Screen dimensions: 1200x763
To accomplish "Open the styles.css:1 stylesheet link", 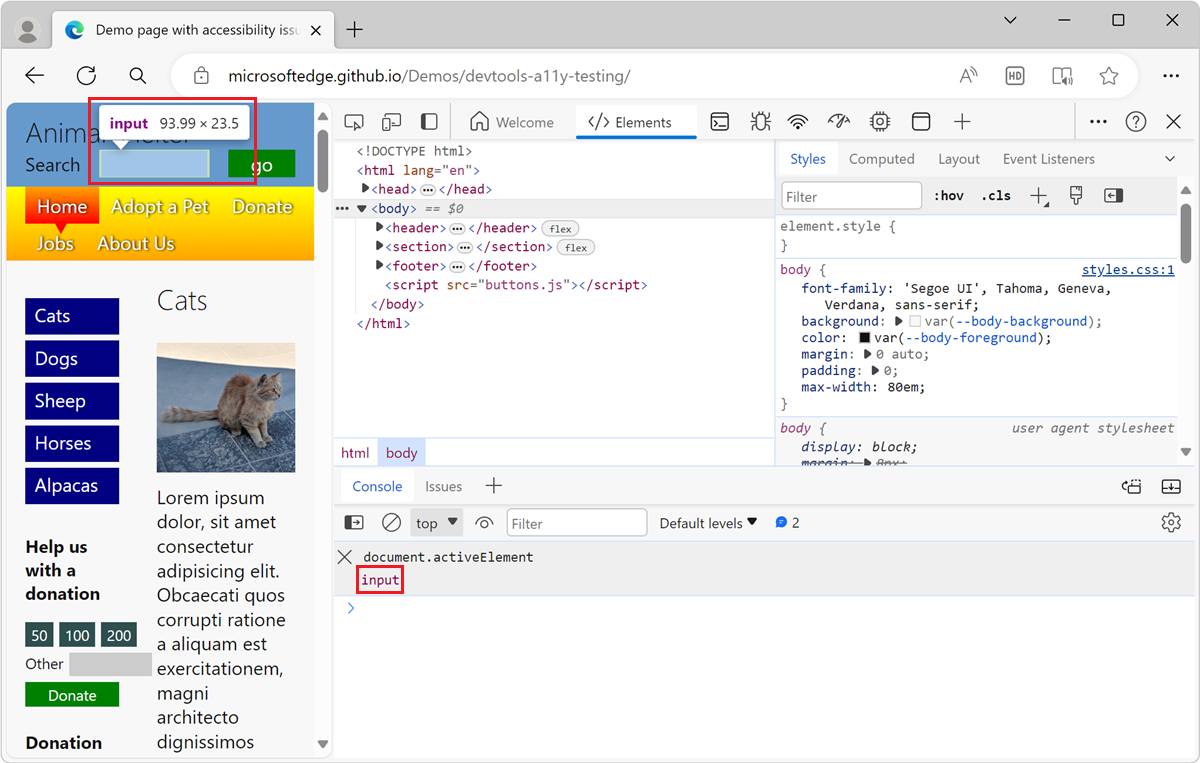I will coord(1128,269).
